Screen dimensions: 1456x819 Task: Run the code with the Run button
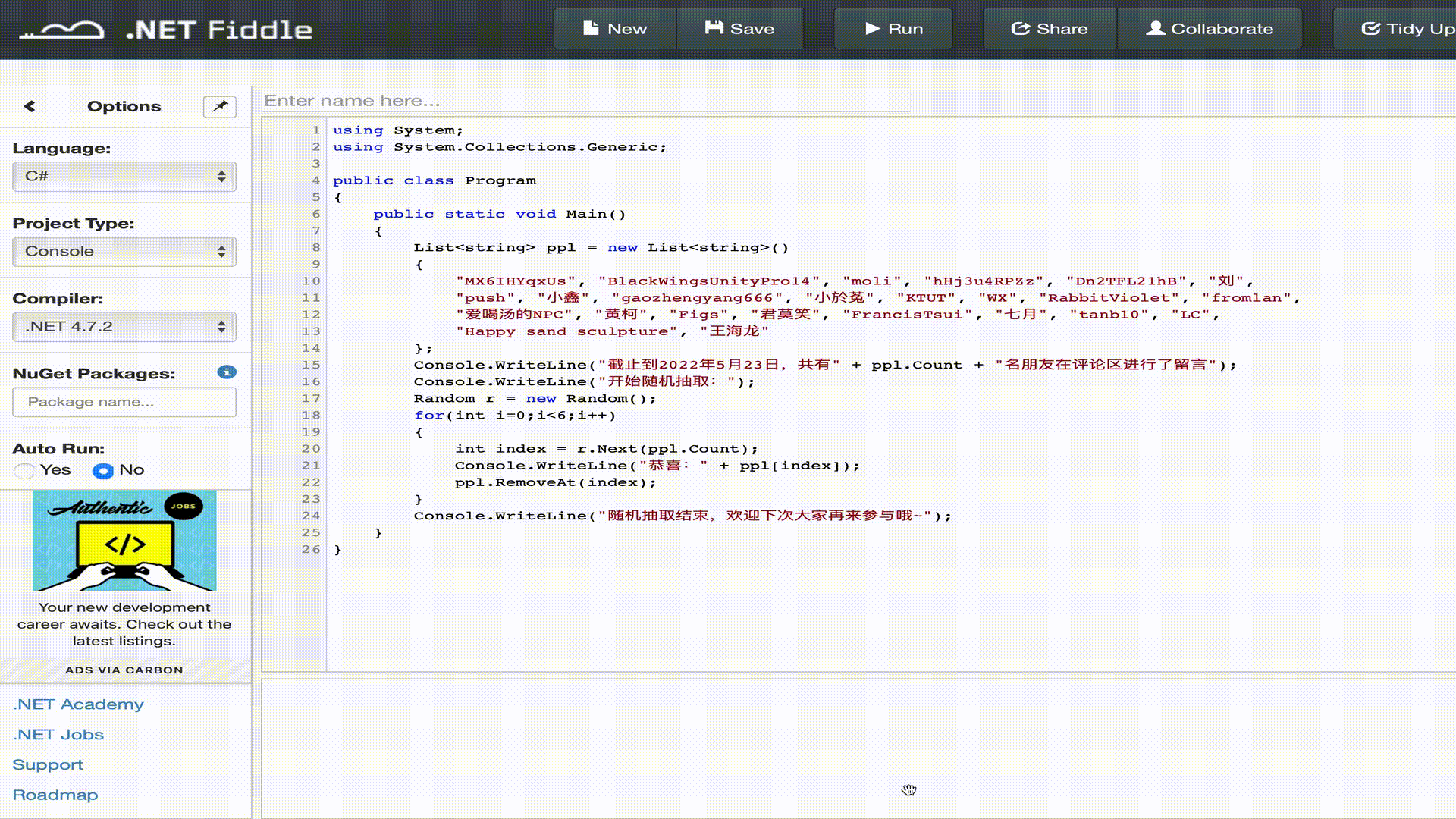click(x=893, y=29)
